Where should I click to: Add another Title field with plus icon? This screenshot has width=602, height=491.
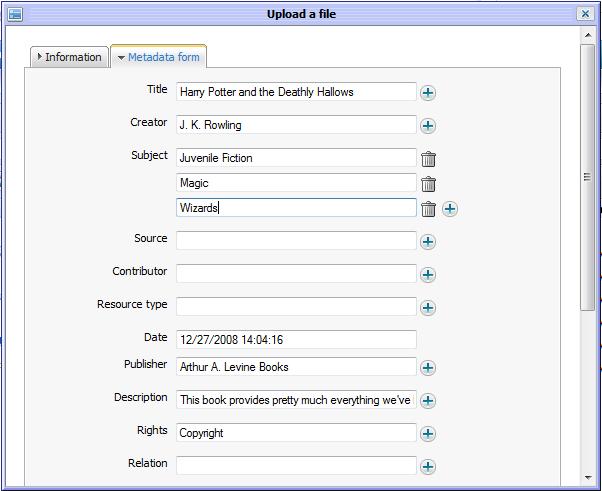(x=428, y=93)
